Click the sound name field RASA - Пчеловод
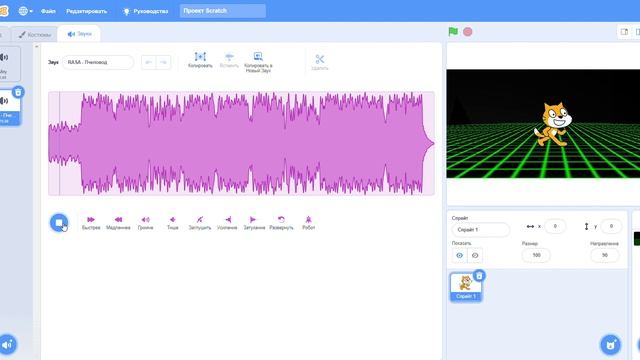640x360 pixels. 98,62
